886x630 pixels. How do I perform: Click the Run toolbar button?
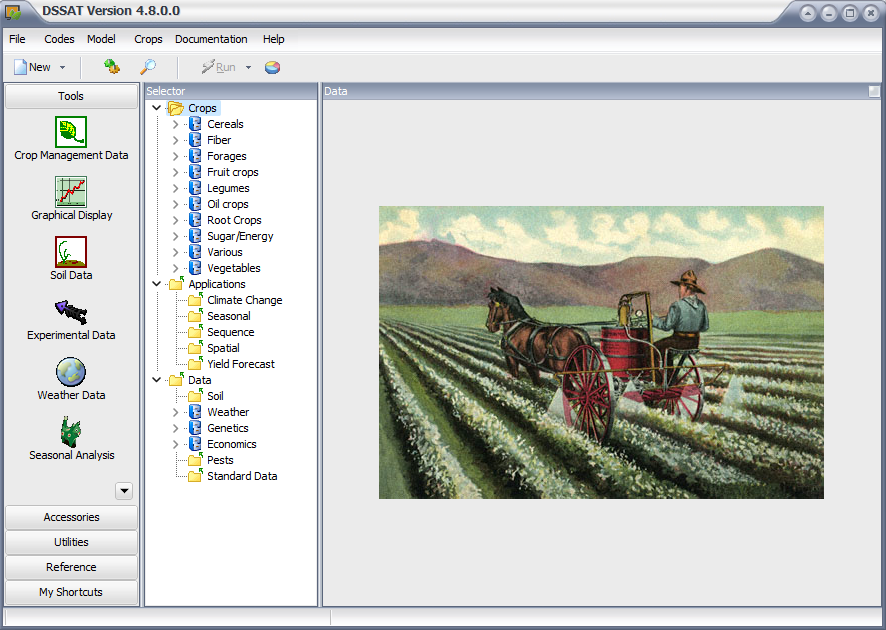click(219, 67)
